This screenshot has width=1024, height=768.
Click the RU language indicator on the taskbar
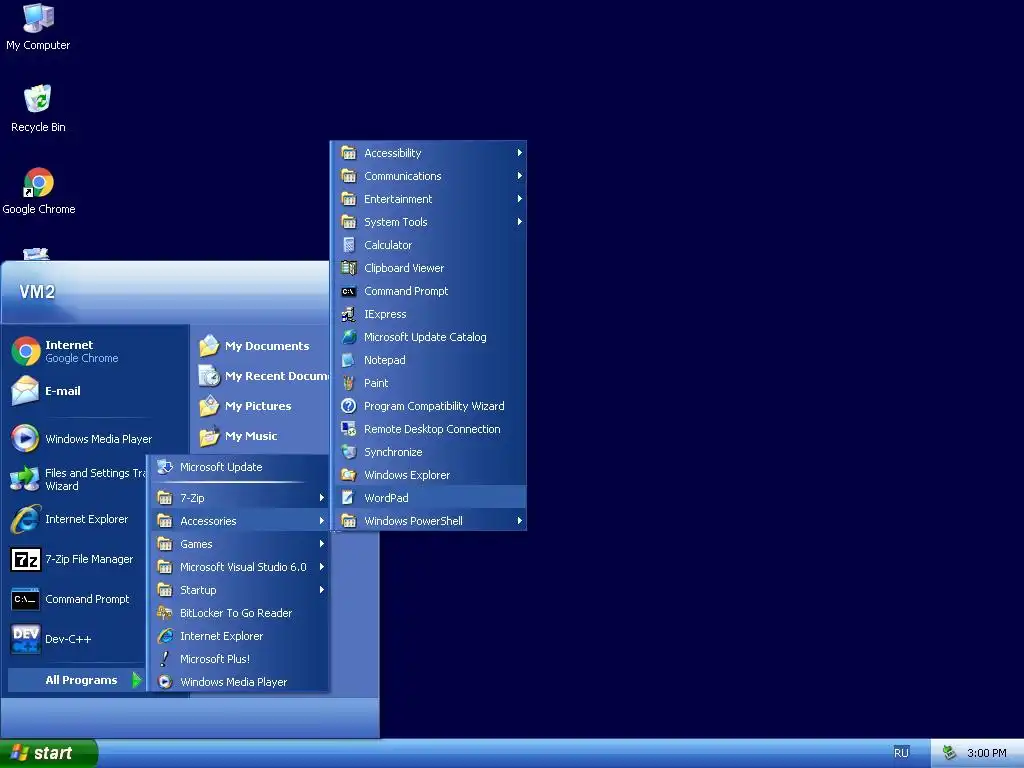901,753
